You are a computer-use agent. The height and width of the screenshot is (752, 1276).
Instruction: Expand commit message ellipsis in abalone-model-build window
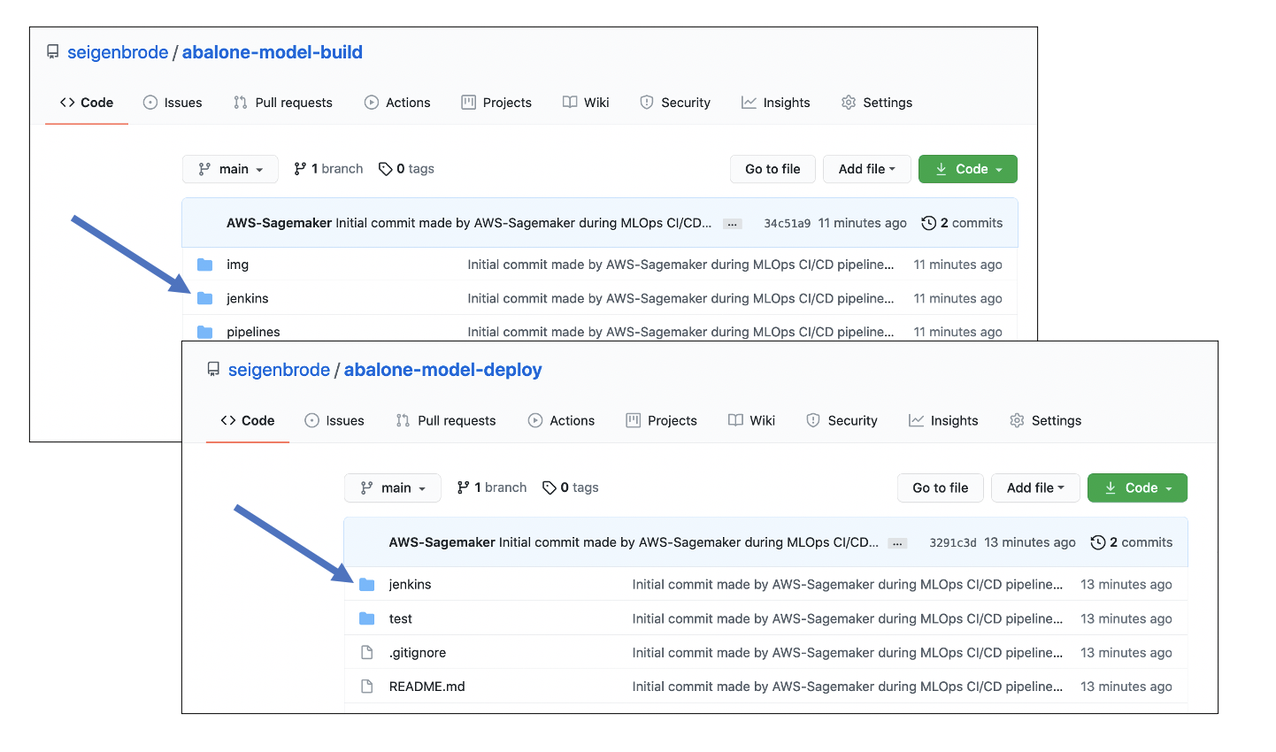click(x=733, y=224)
